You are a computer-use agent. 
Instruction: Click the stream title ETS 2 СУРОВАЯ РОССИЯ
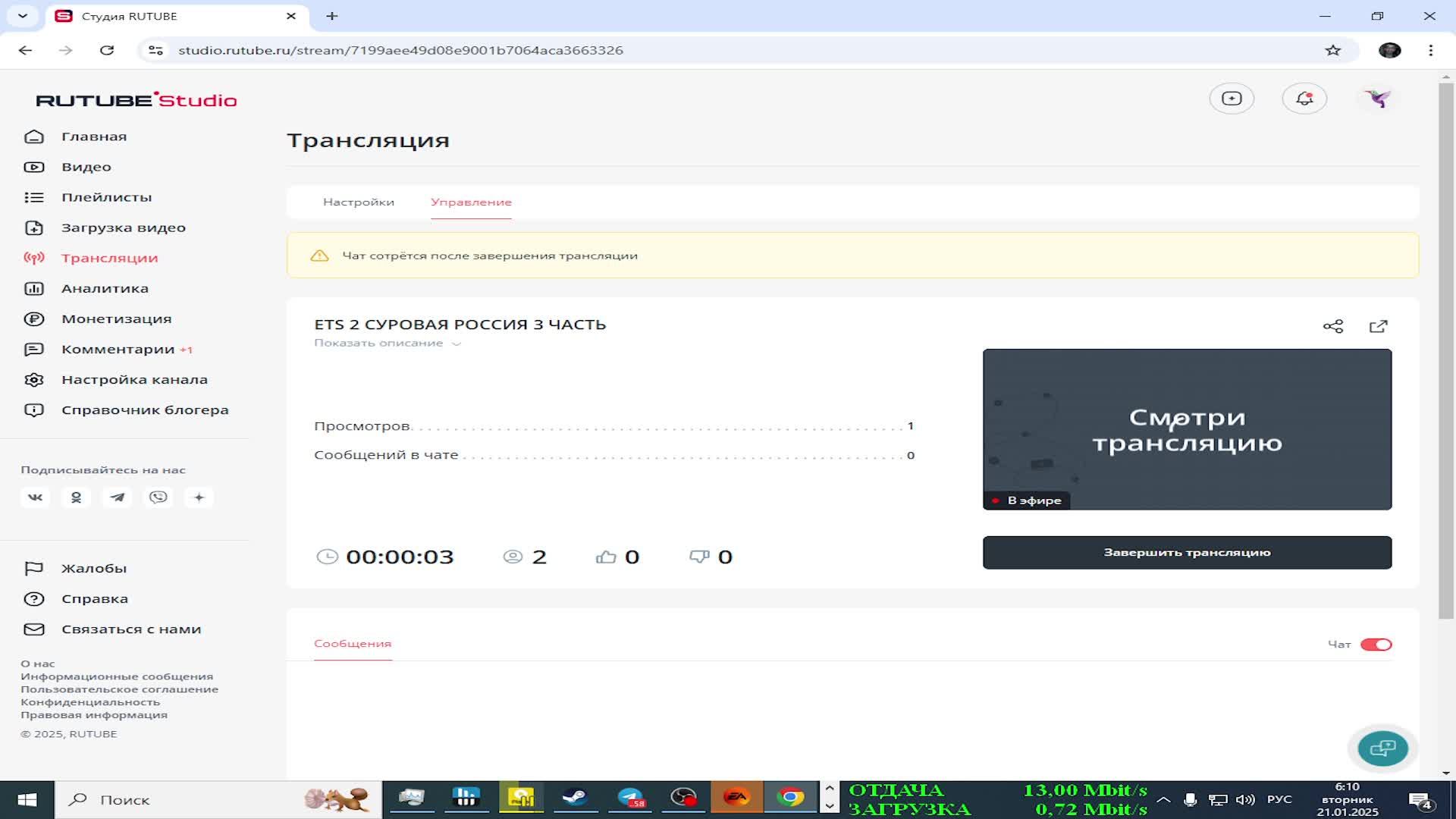tap(460, 325)
